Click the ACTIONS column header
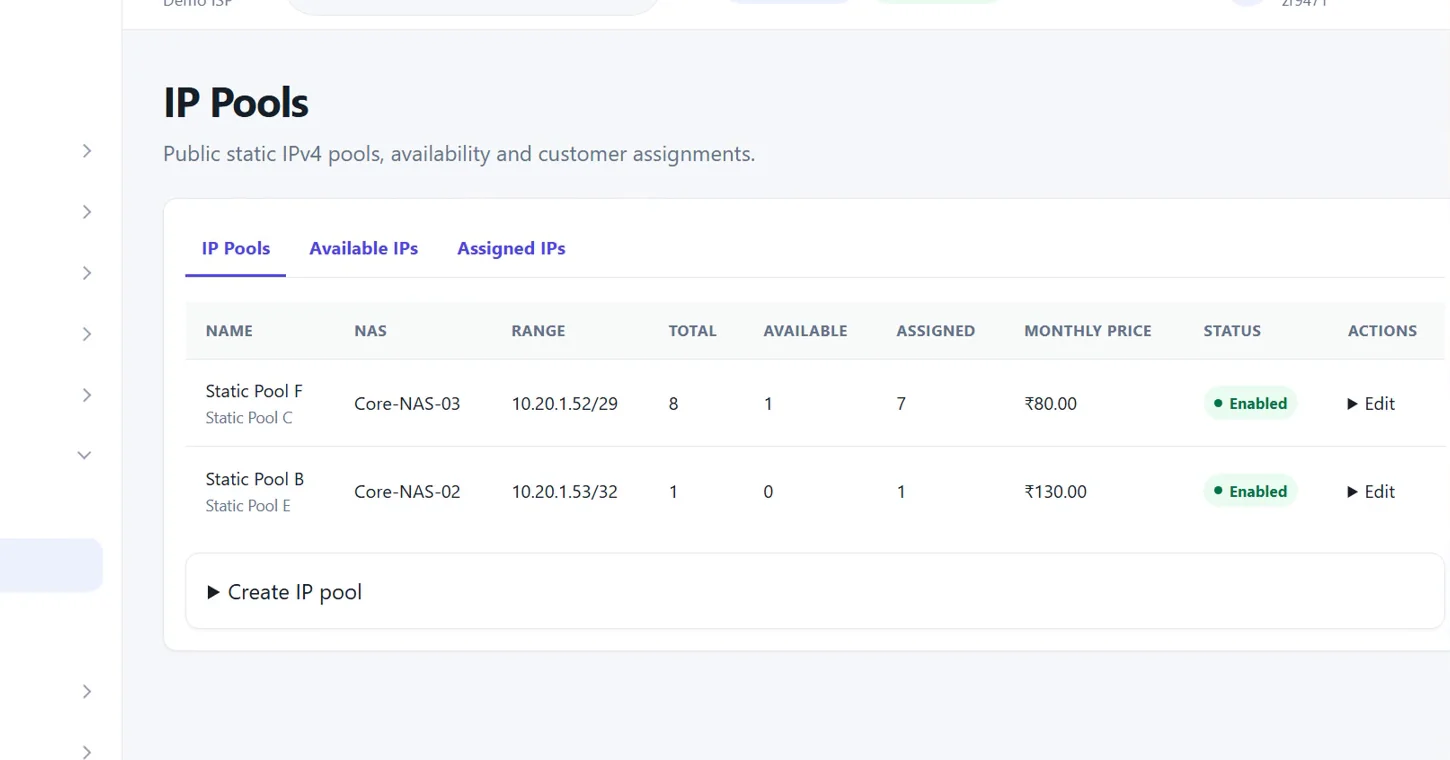 [x=1382, y=331]
